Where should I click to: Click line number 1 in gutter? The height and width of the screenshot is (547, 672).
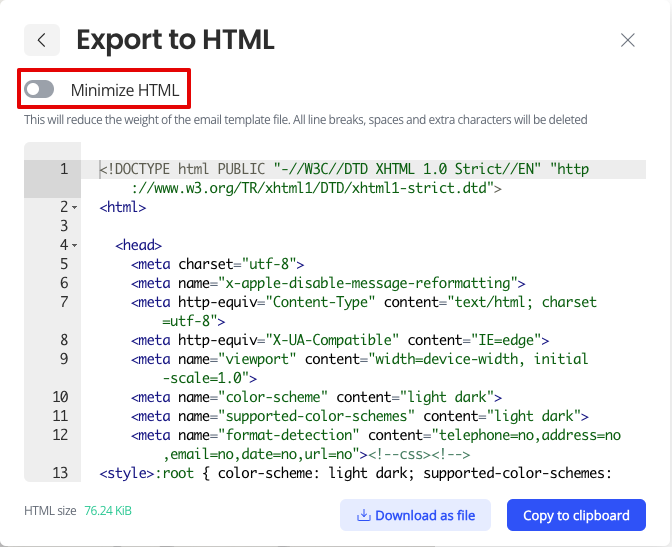[64, 169]
